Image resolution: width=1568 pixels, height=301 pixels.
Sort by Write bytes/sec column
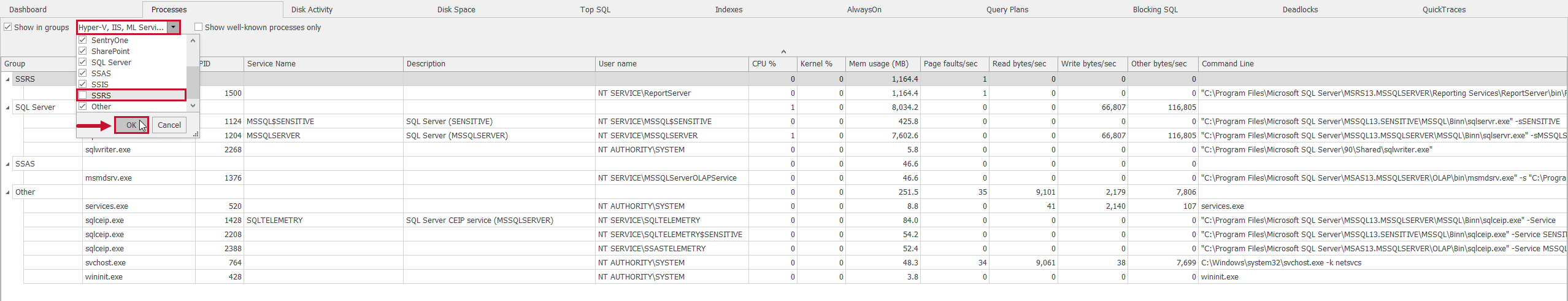[x=1093, y=64]
